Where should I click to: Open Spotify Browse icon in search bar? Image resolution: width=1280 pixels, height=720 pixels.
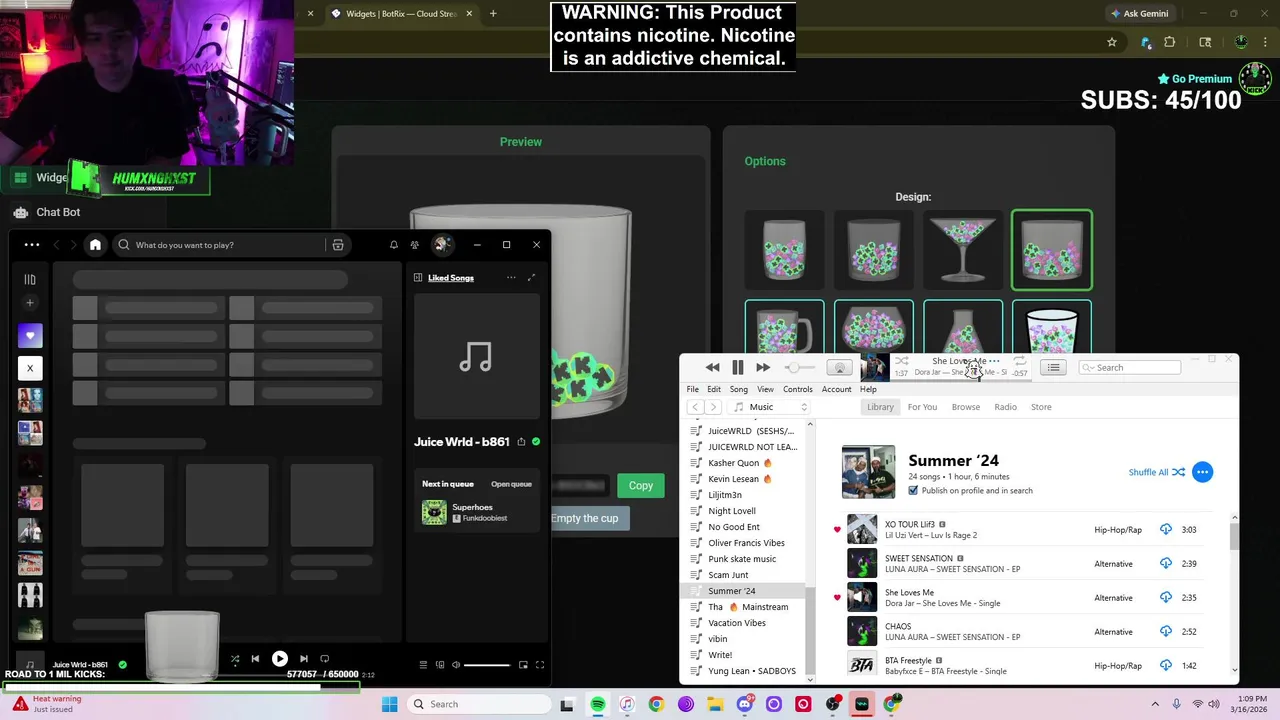[338, 245]
